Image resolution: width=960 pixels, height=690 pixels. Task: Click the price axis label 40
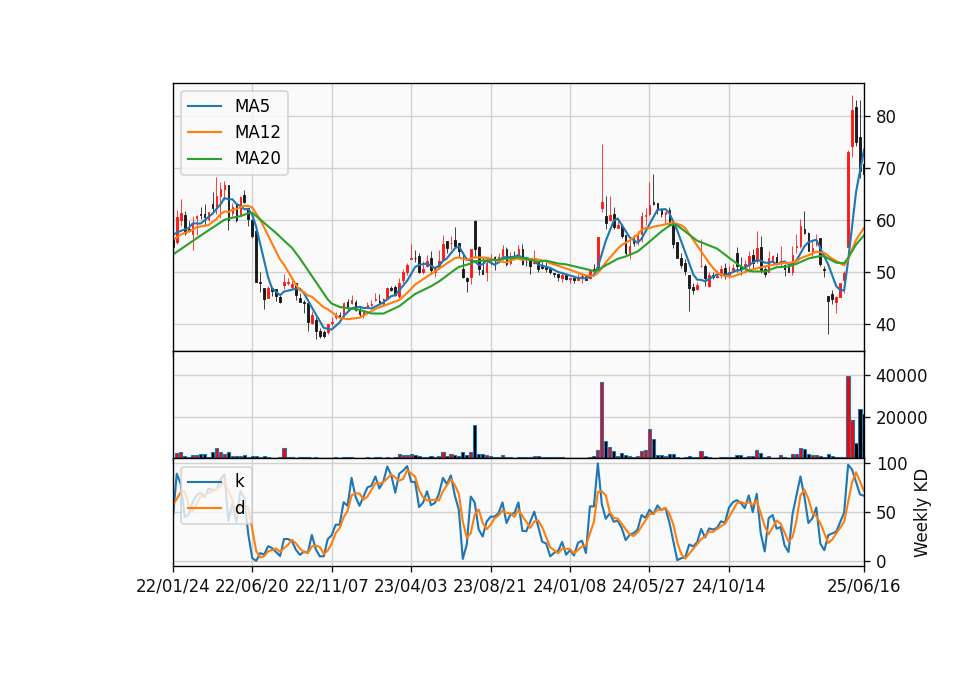885,324
